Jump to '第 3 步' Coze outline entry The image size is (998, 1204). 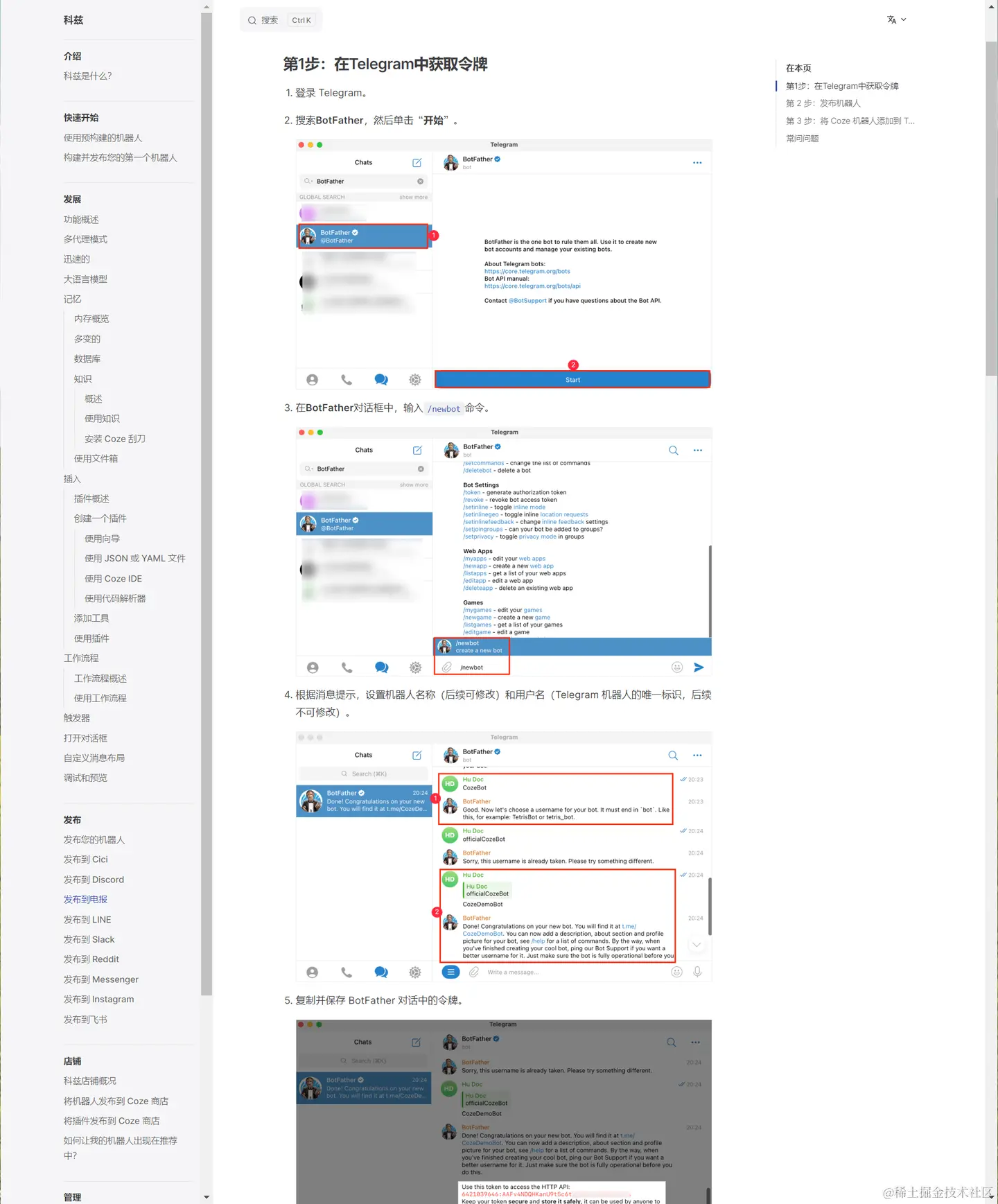(850, 121)
